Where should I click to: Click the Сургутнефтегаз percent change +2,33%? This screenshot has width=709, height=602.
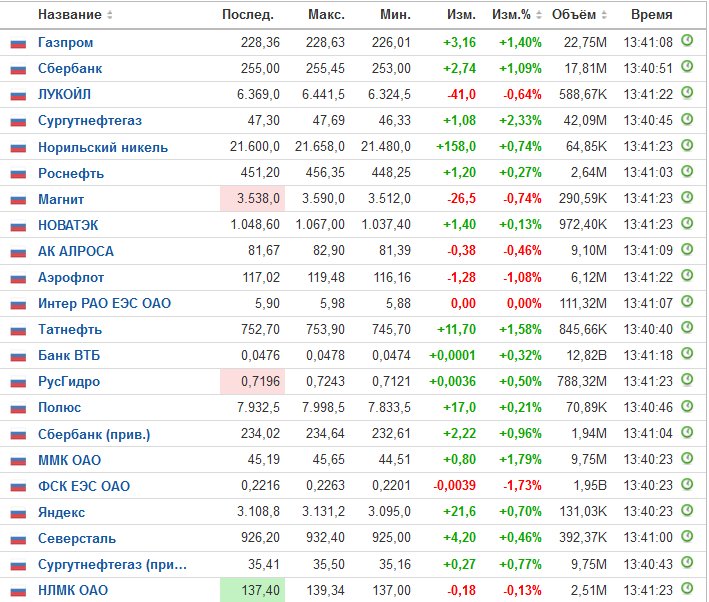pyautogui.click(x=520, y=121)
